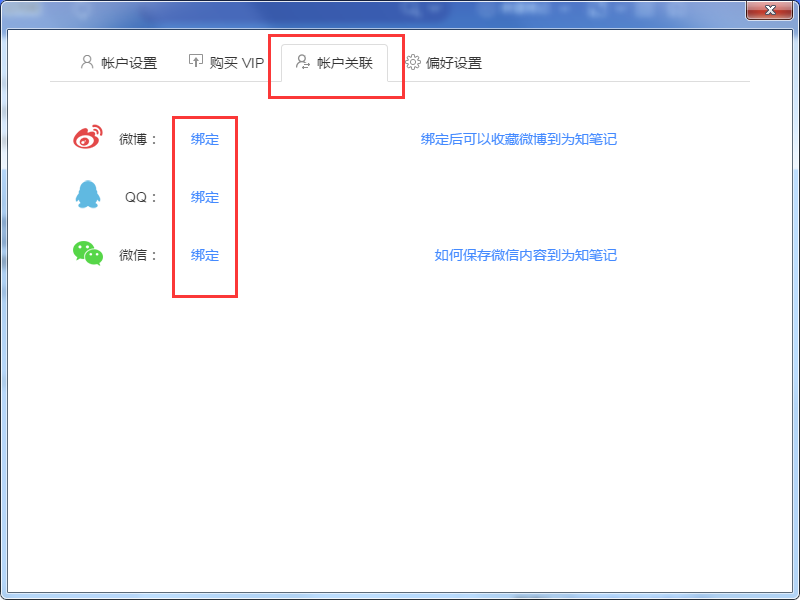
Task: Click the blue QQ penguin icon
Action: coord(87,196)
